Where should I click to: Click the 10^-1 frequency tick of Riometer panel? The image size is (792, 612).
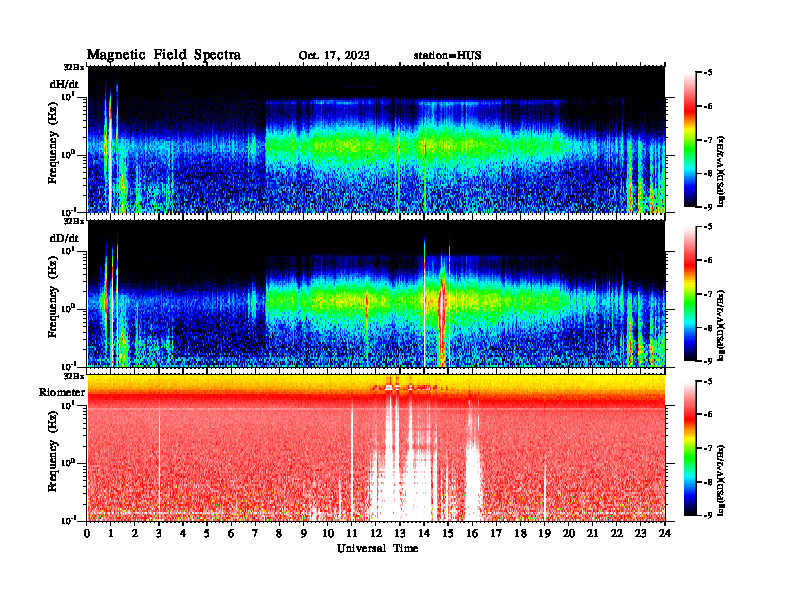click(x=68, y=520)
